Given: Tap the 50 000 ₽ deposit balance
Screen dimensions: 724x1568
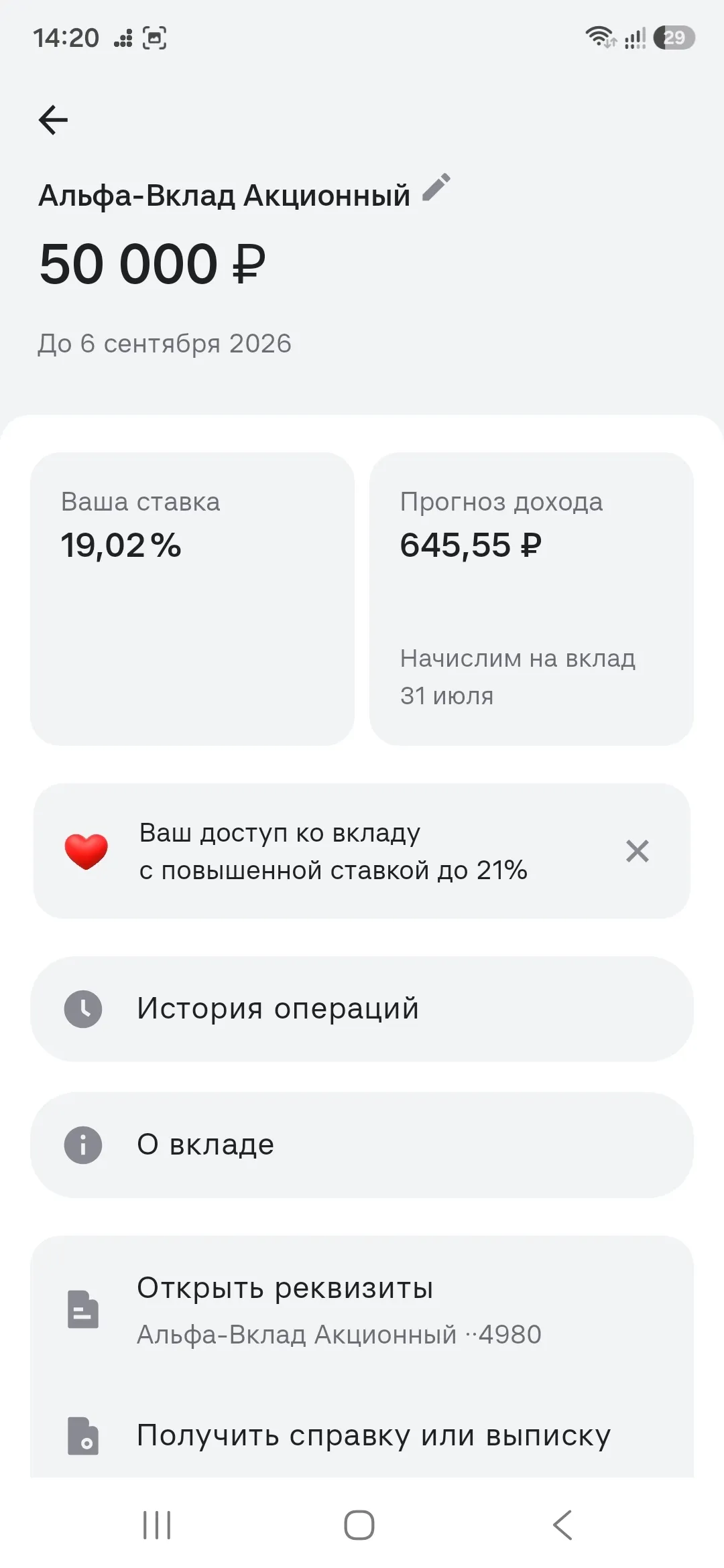Looking at the screenshot, I should point(153,264).
